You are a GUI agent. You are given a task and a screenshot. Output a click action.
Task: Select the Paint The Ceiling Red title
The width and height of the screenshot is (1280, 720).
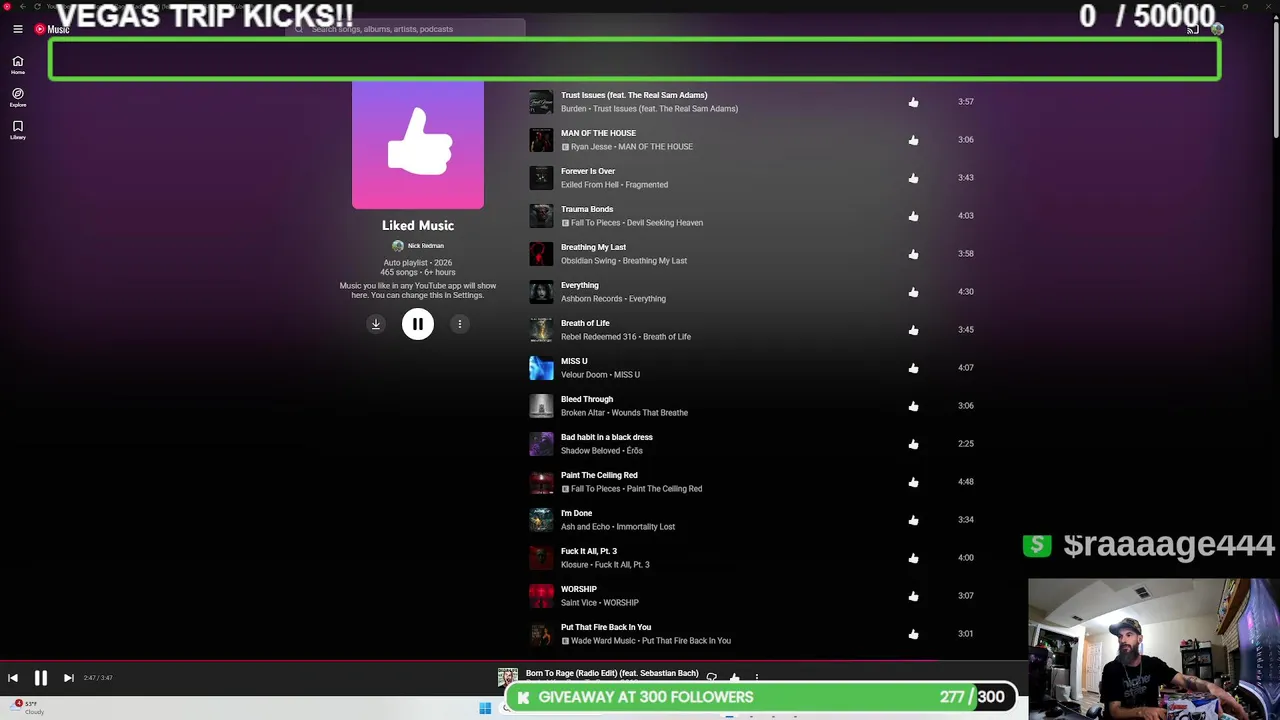[599, 475]
